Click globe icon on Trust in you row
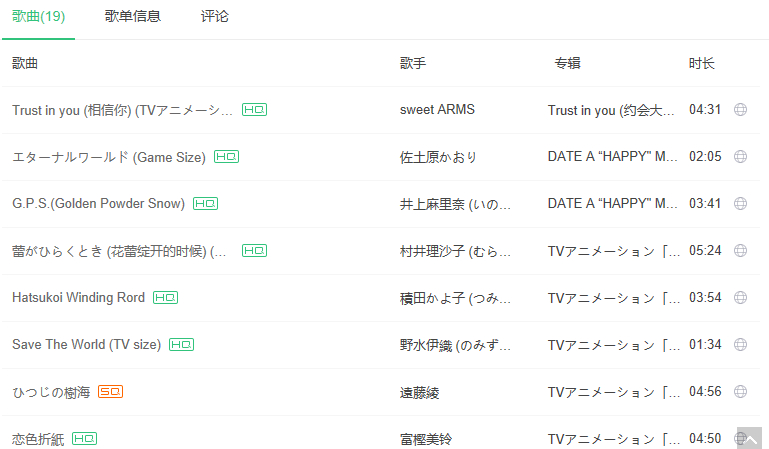 coord(741,110)
